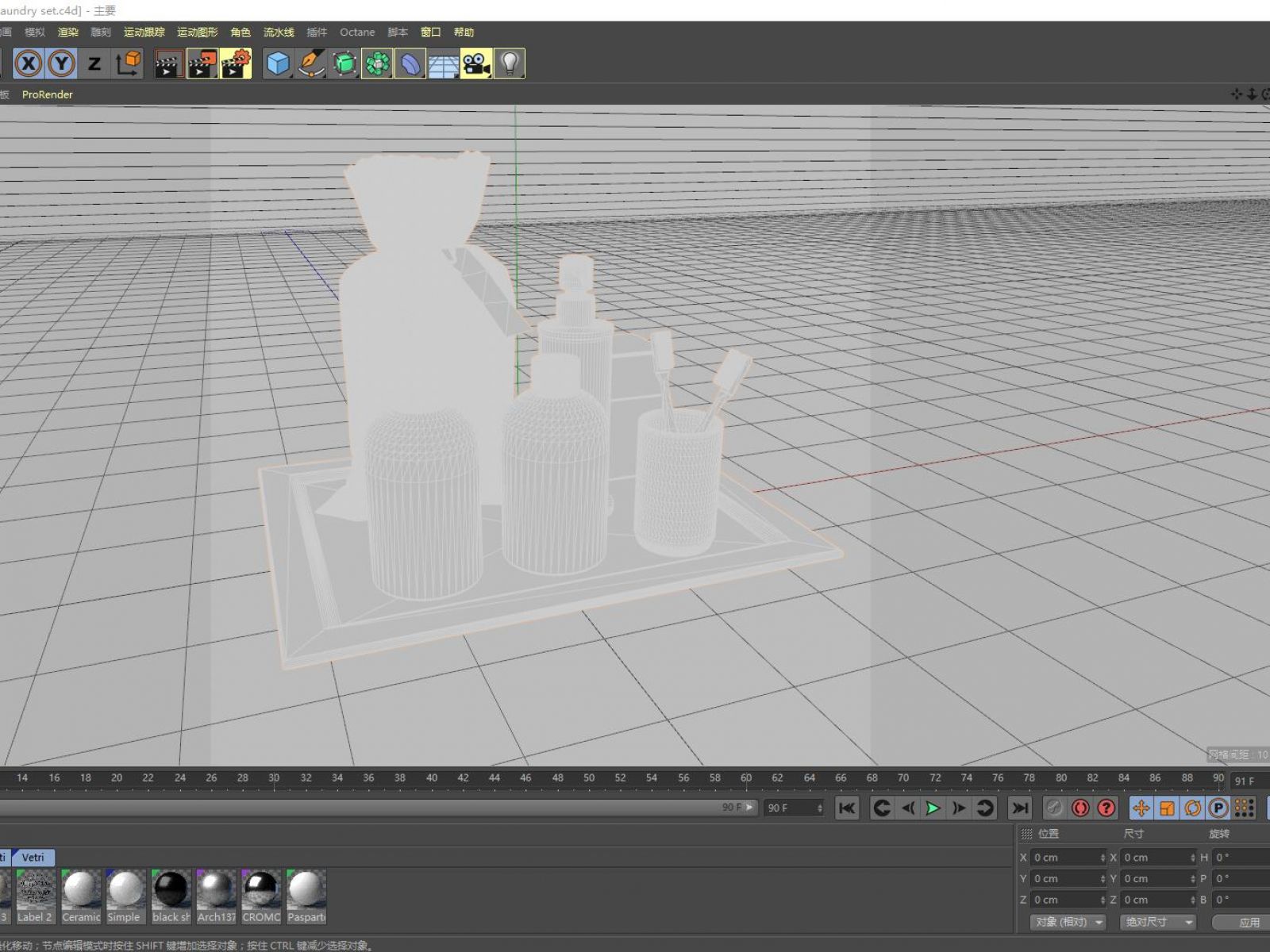This screenshot has width=1270, height=952.
Task: Open the green array cloner icon
Action: (377, 63)
